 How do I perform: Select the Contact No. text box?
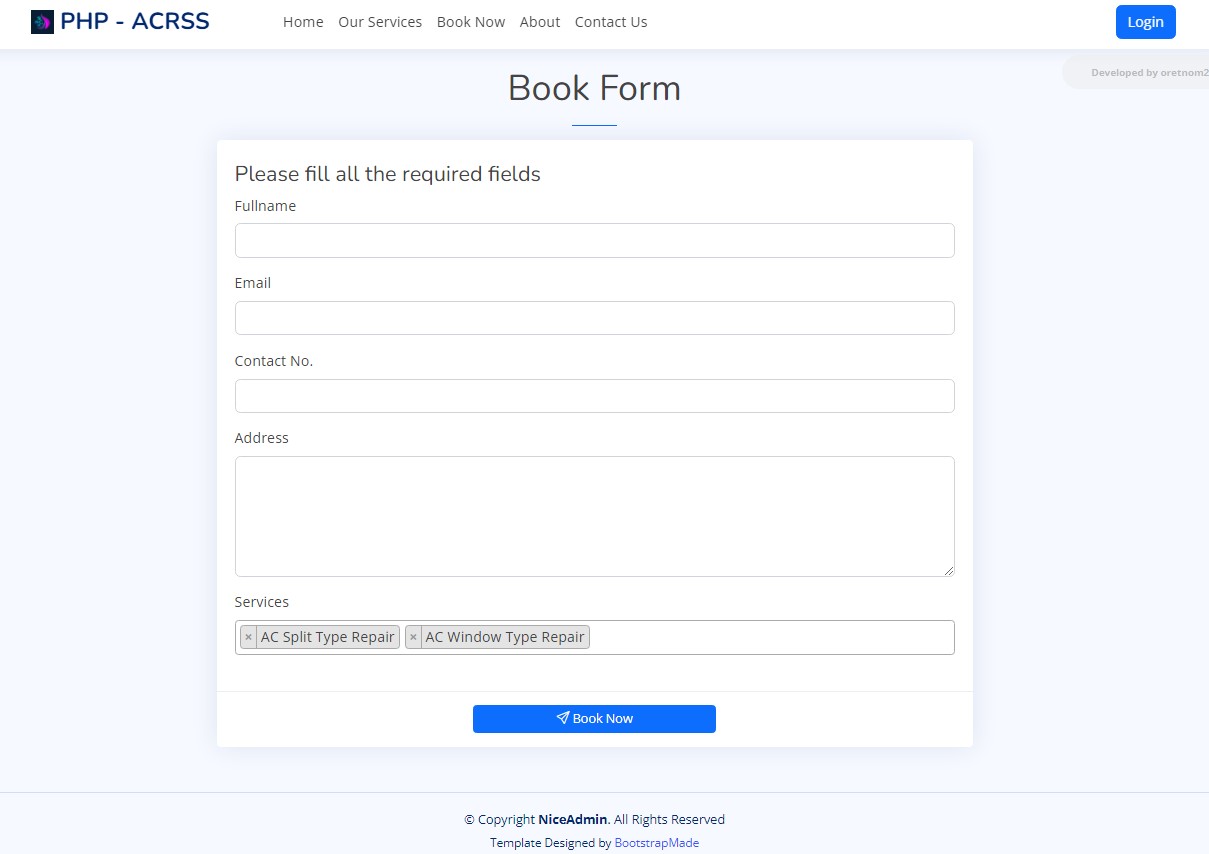(594, 396)
